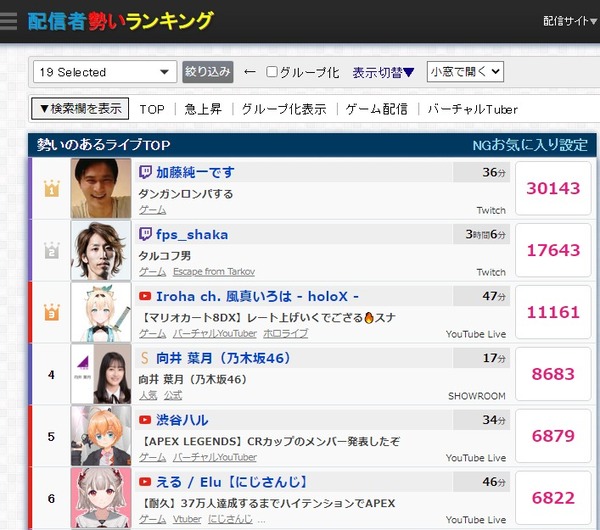Enable the グループ化 checkbox

[x=271, y=72]
